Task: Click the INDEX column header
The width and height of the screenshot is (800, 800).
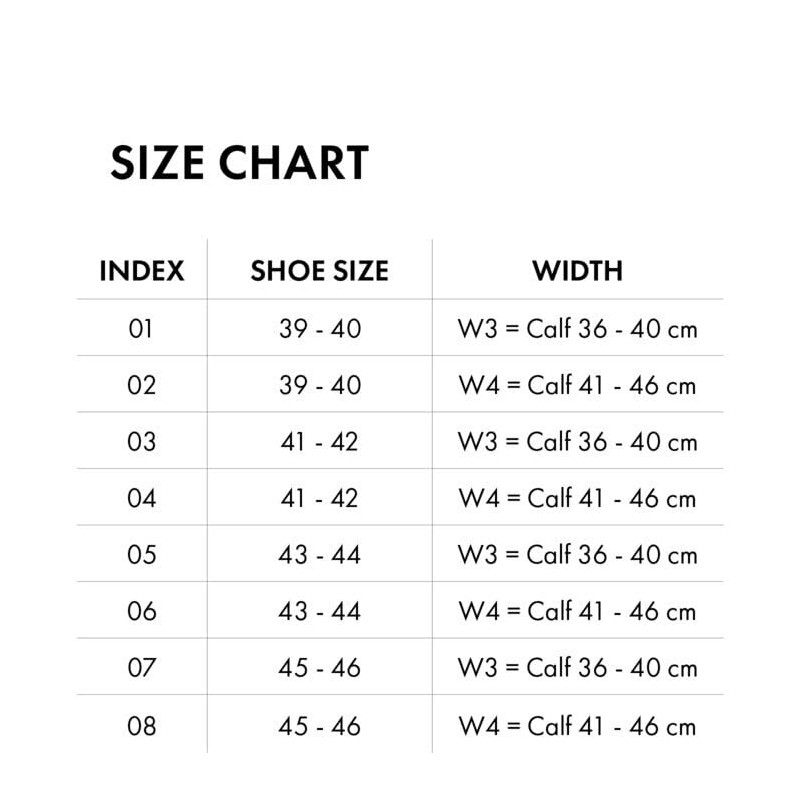Action: (x=142, y=271)
